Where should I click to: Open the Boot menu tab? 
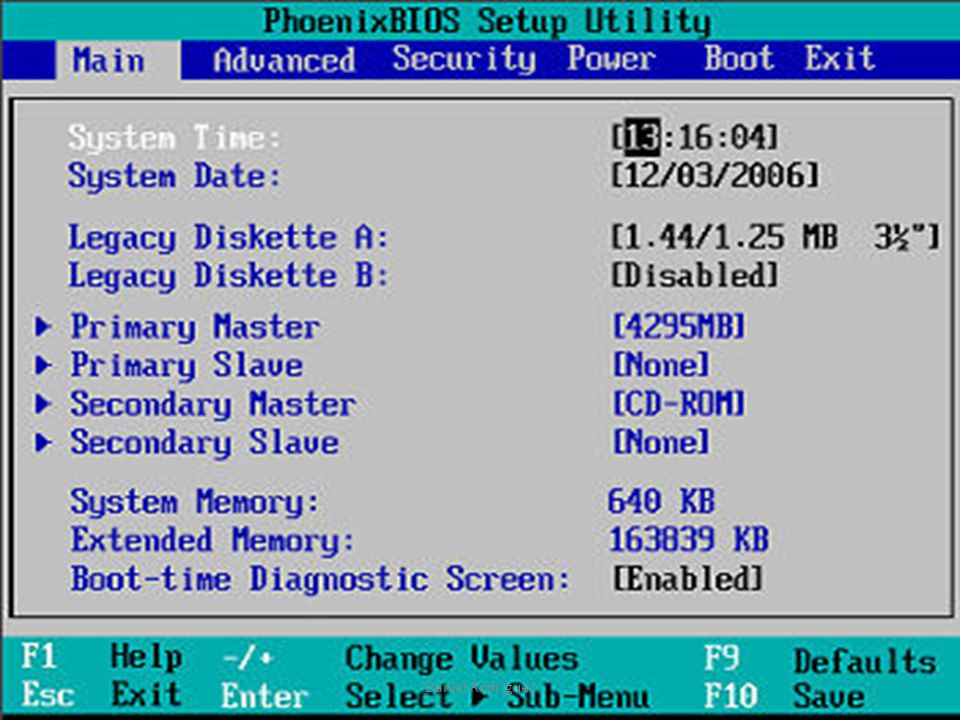[739, 59]
